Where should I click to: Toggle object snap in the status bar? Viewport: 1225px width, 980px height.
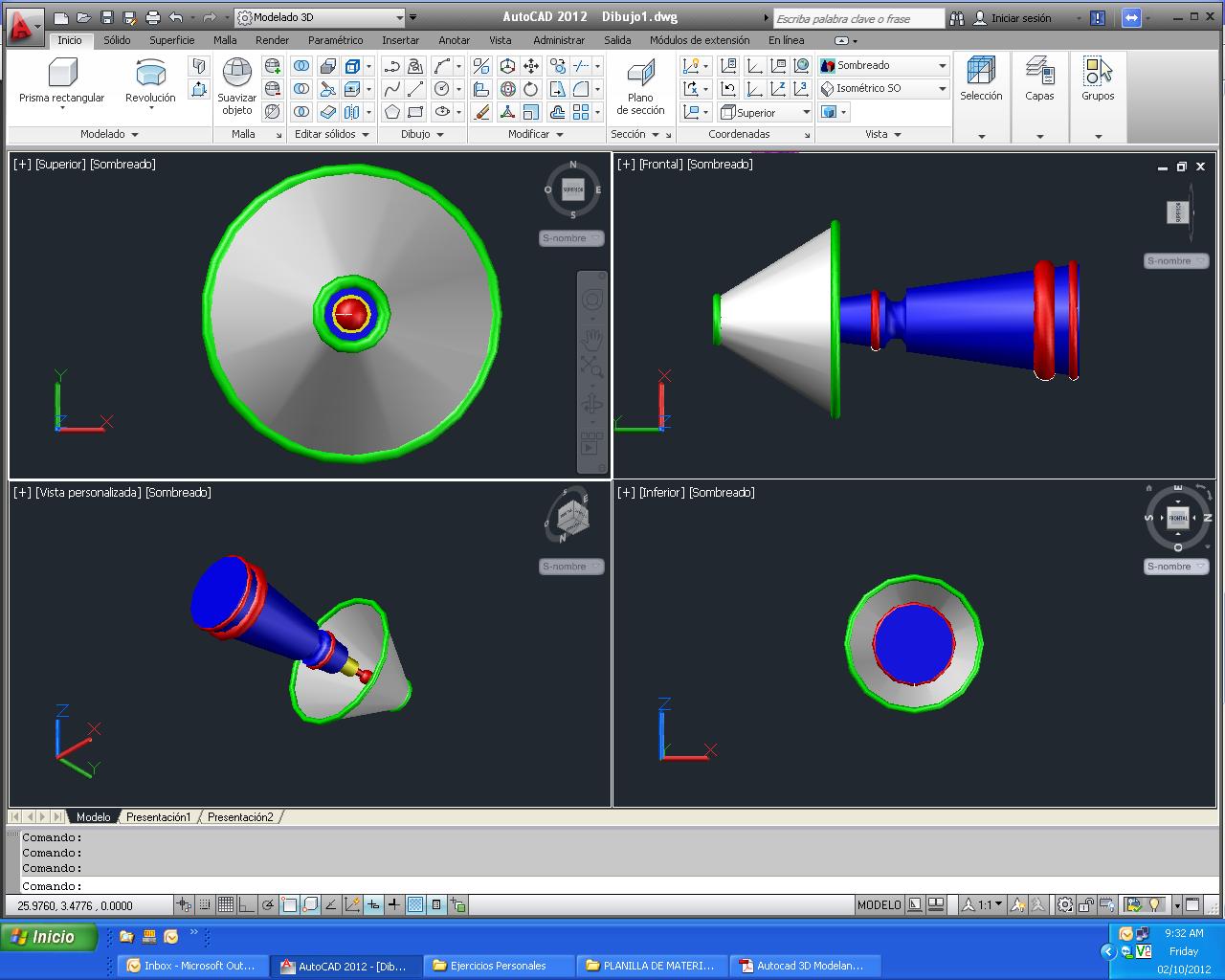[x=289, y=904]
